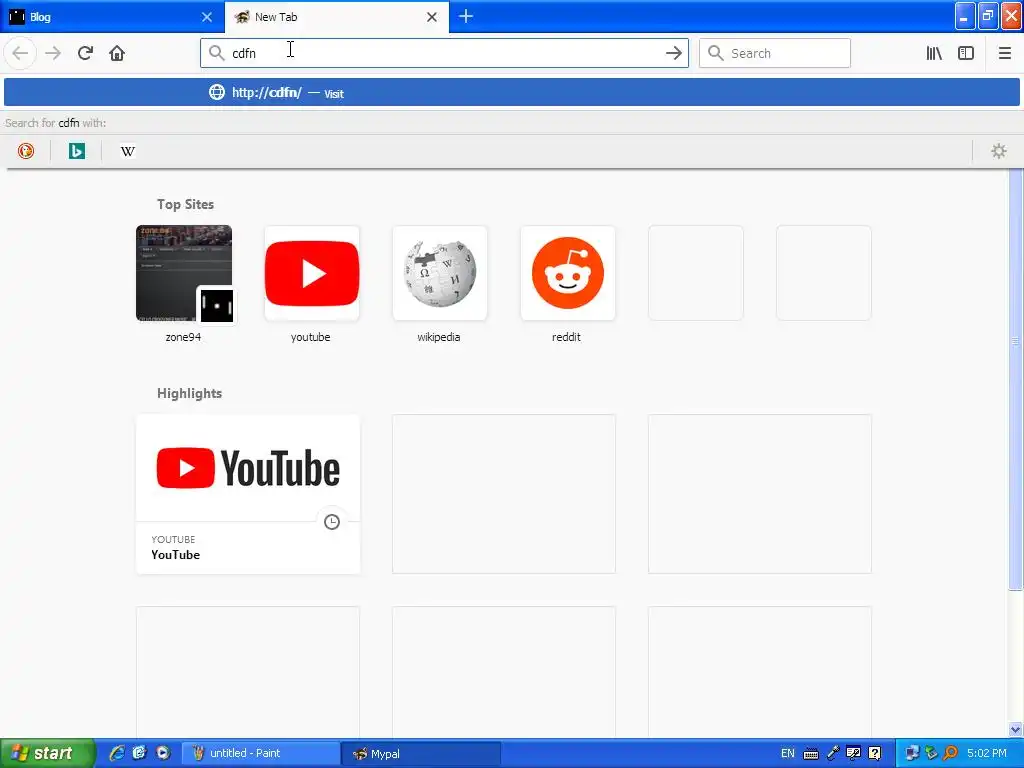Click the microphone language bar icon
Image resolution: width=1024 pixels, height=768 pixels.
[832, 754]
